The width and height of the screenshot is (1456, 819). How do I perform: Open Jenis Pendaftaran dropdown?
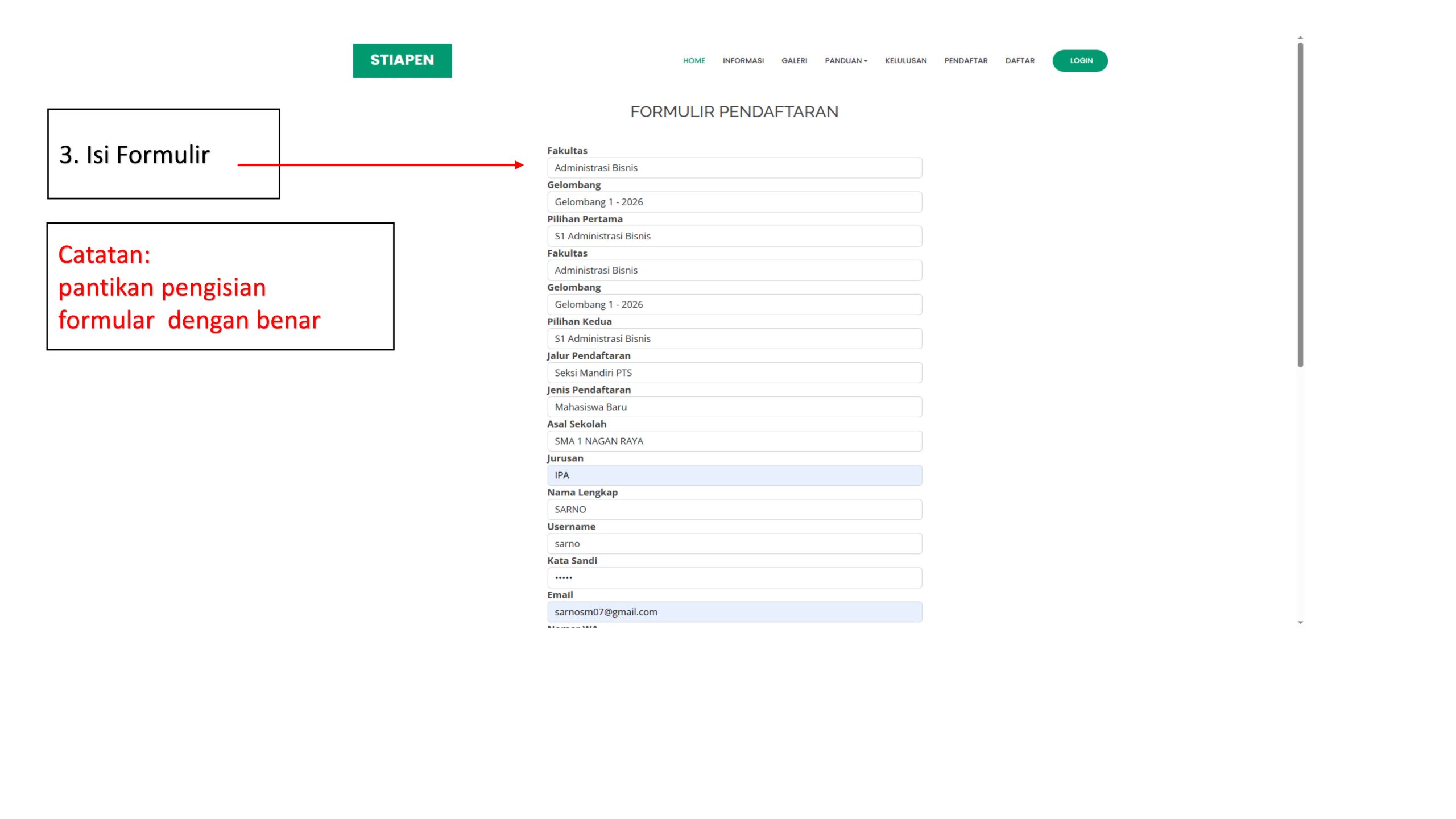pos(734,407)
